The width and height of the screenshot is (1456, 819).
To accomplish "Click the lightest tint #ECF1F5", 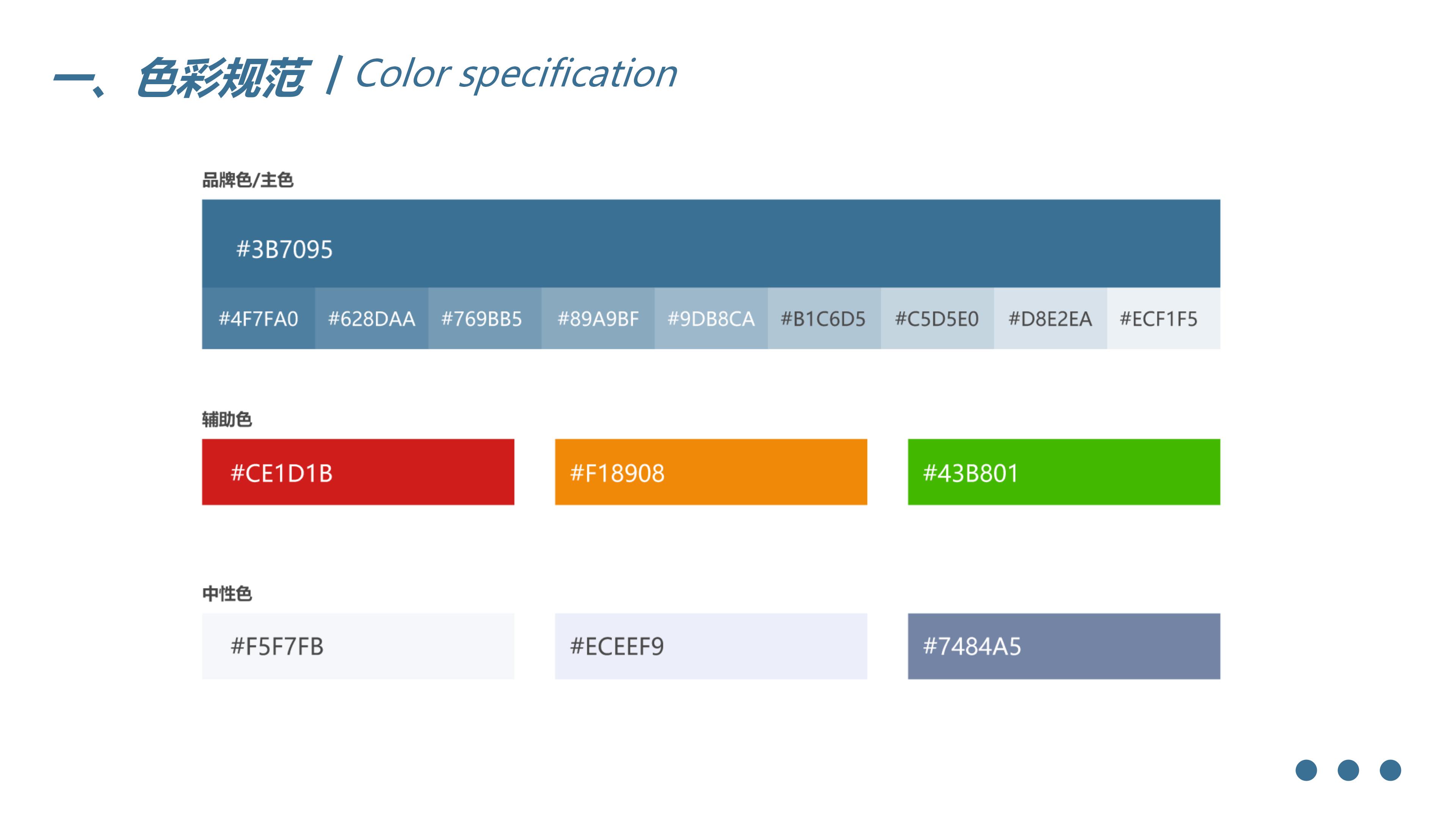I will click(1163, 318).
